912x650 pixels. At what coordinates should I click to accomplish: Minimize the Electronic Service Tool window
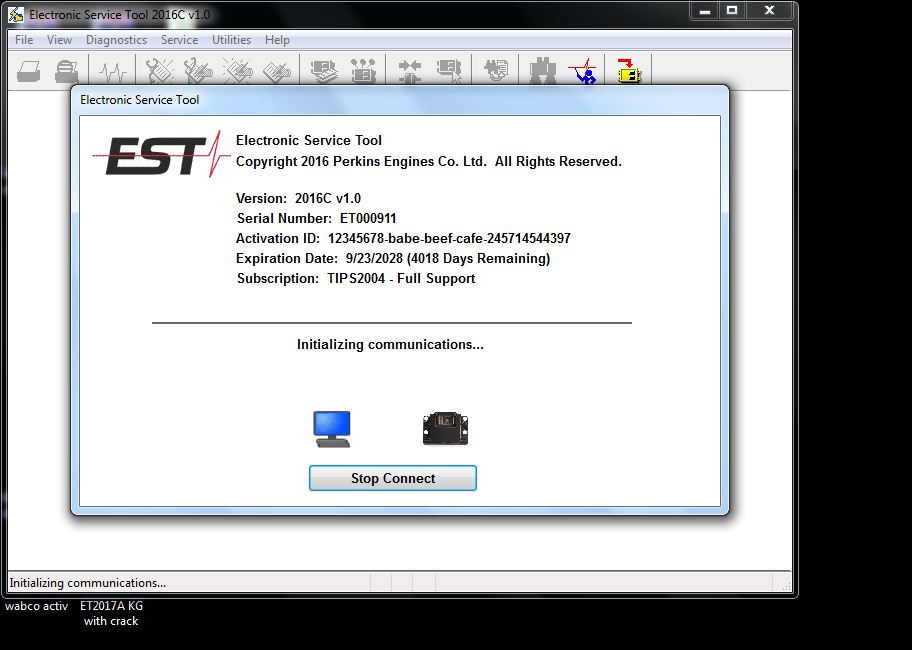point(705,11)
